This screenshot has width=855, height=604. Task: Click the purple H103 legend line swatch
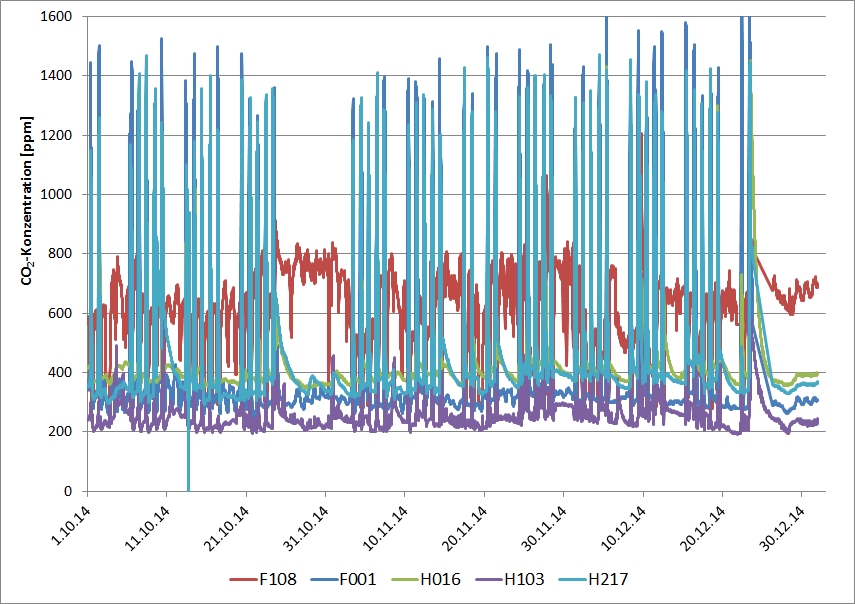point(489,579)
